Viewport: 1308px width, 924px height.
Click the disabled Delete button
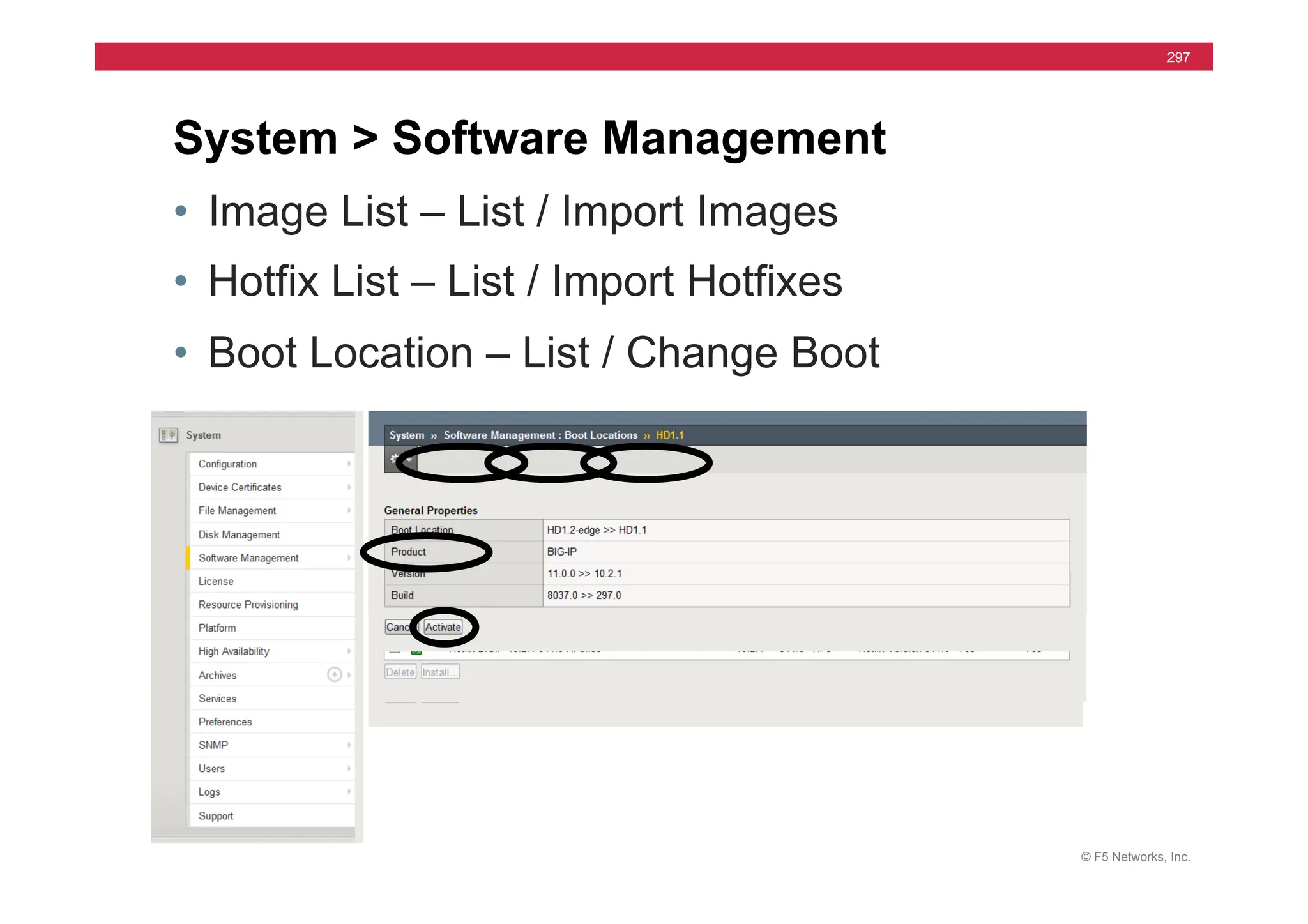click(400, 672)
